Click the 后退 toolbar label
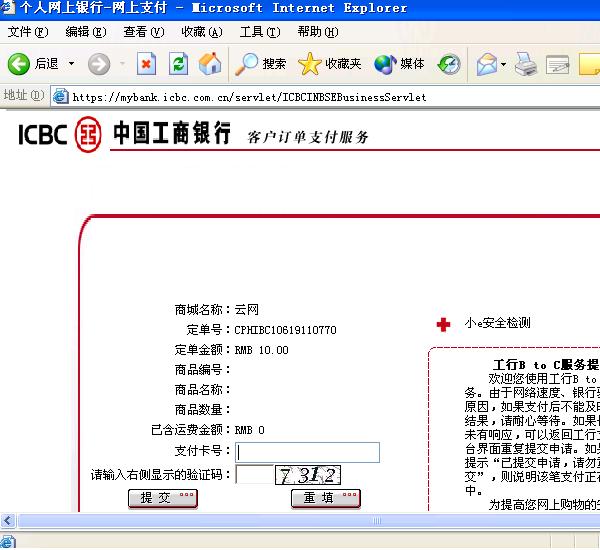This screenshot has height=550, width=600. click(47, 64)
